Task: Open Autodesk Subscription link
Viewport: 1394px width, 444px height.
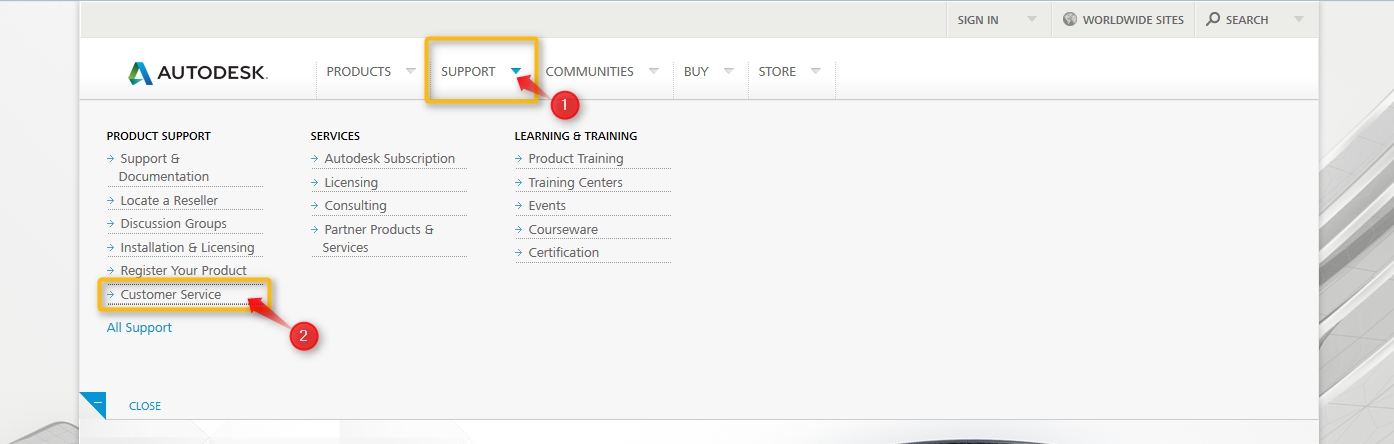Action: click(x=389, y=159)
